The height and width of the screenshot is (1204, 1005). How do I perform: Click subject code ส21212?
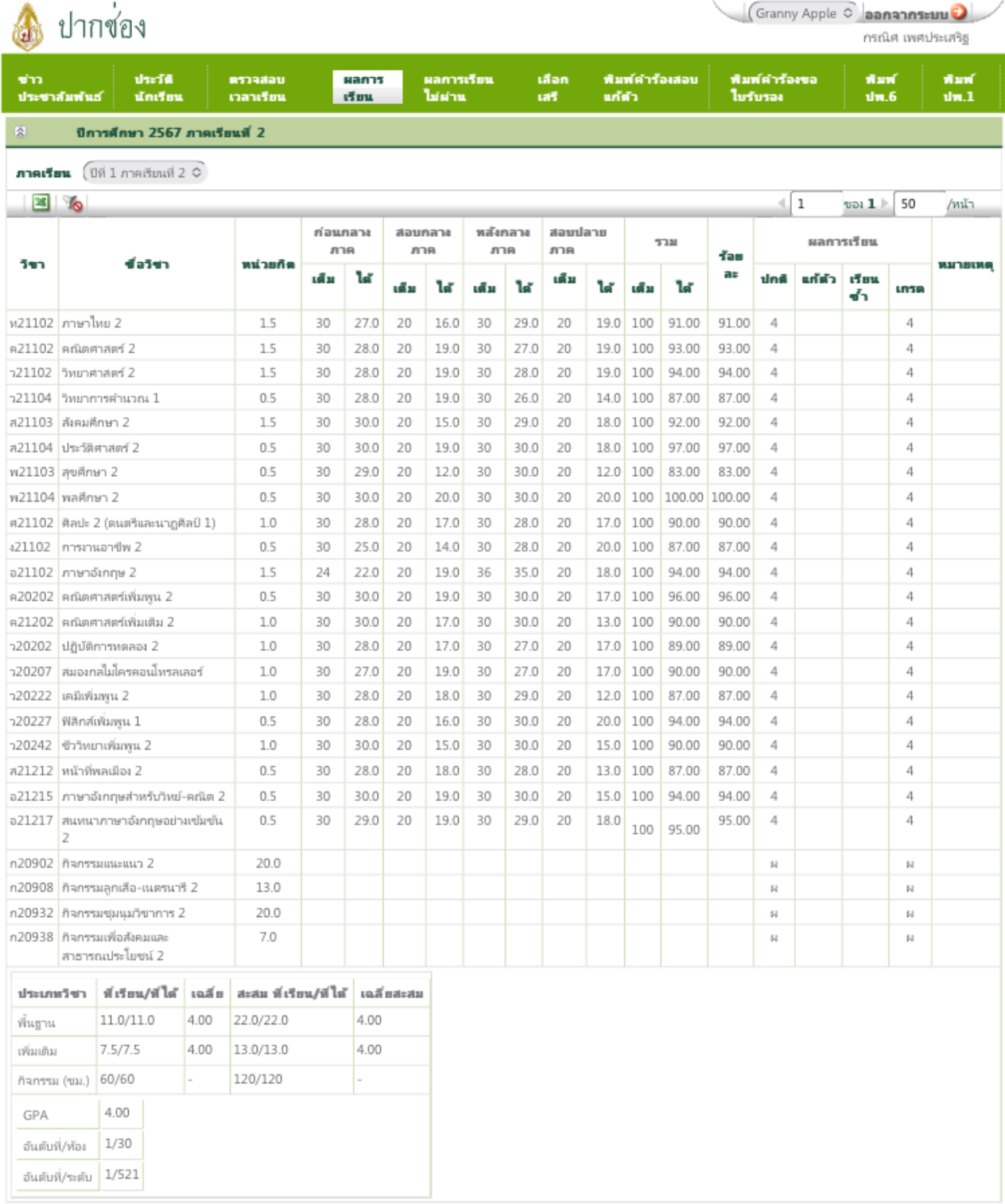pyautogui.click(x=31, y=770)
